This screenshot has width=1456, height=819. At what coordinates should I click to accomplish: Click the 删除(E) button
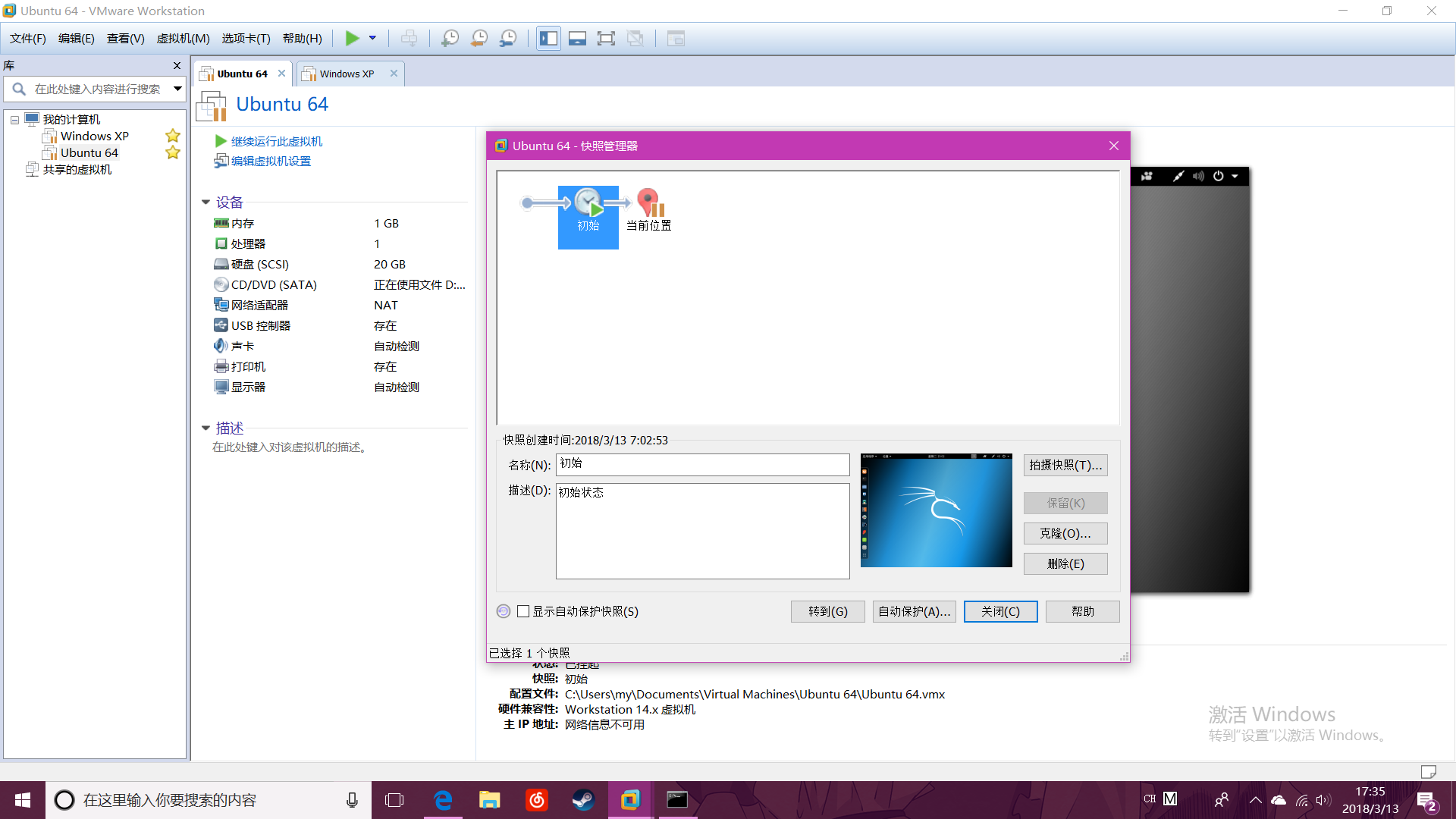[1065, 563]
